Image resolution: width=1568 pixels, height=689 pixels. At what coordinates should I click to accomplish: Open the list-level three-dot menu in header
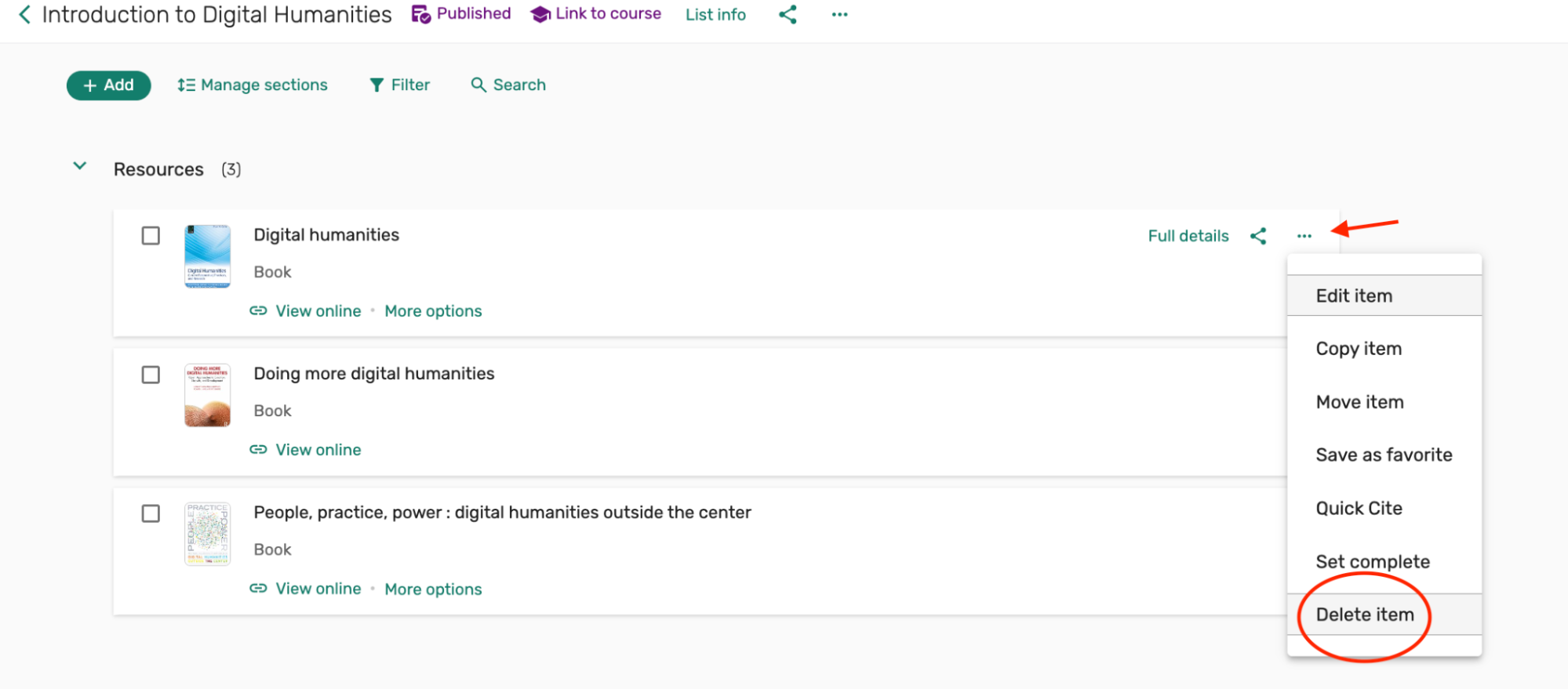click(x=839, y=15)
